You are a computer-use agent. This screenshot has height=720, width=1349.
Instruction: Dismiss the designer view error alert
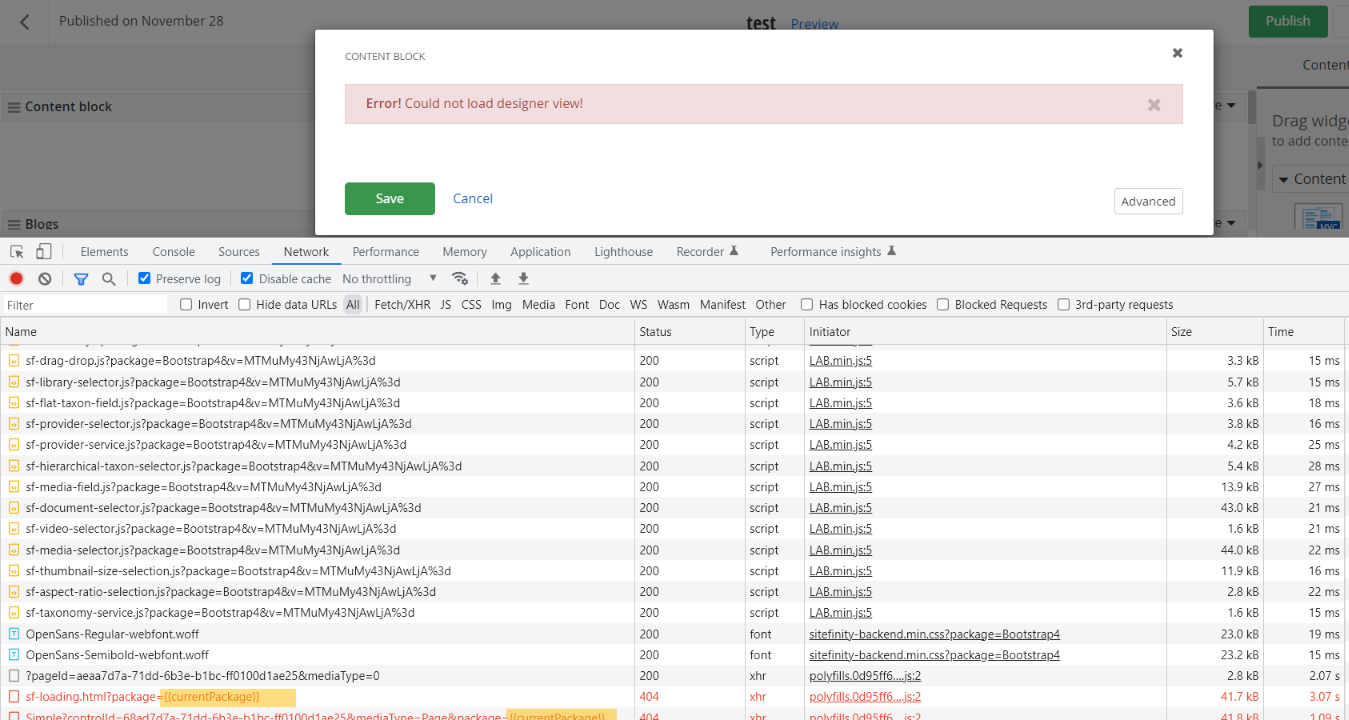click(1154, 104)
